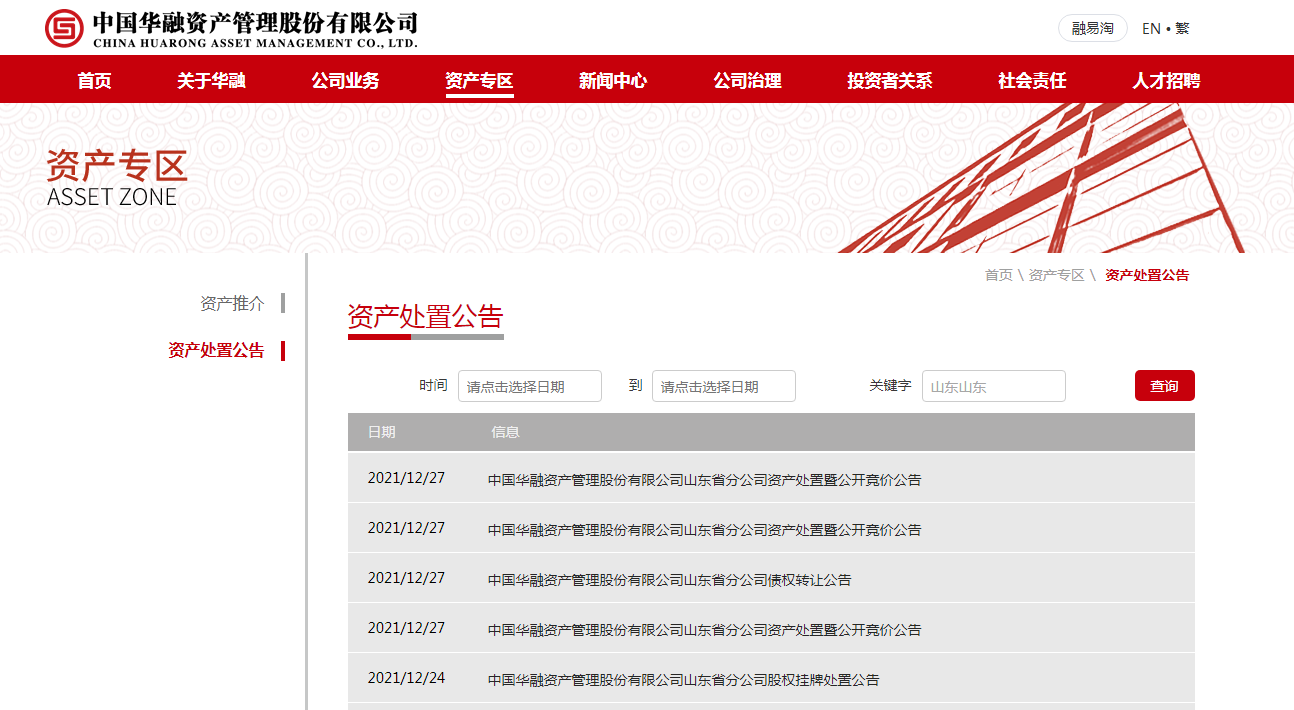Click the 首页 breadcrumb link
The height and width of the screenshot is (710, 1294).
point(999,275)
